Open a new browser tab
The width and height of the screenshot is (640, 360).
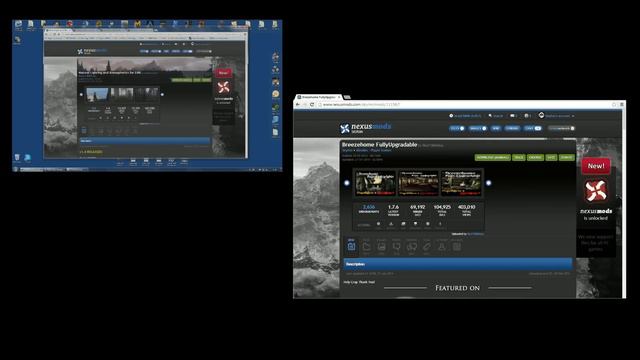[347, 97]
